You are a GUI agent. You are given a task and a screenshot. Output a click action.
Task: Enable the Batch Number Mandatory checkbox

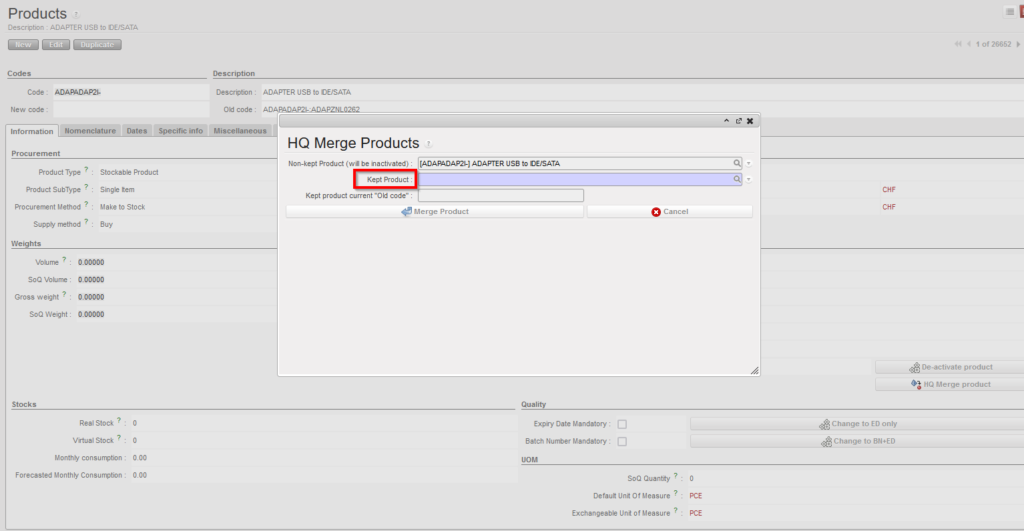pos(622,441)
